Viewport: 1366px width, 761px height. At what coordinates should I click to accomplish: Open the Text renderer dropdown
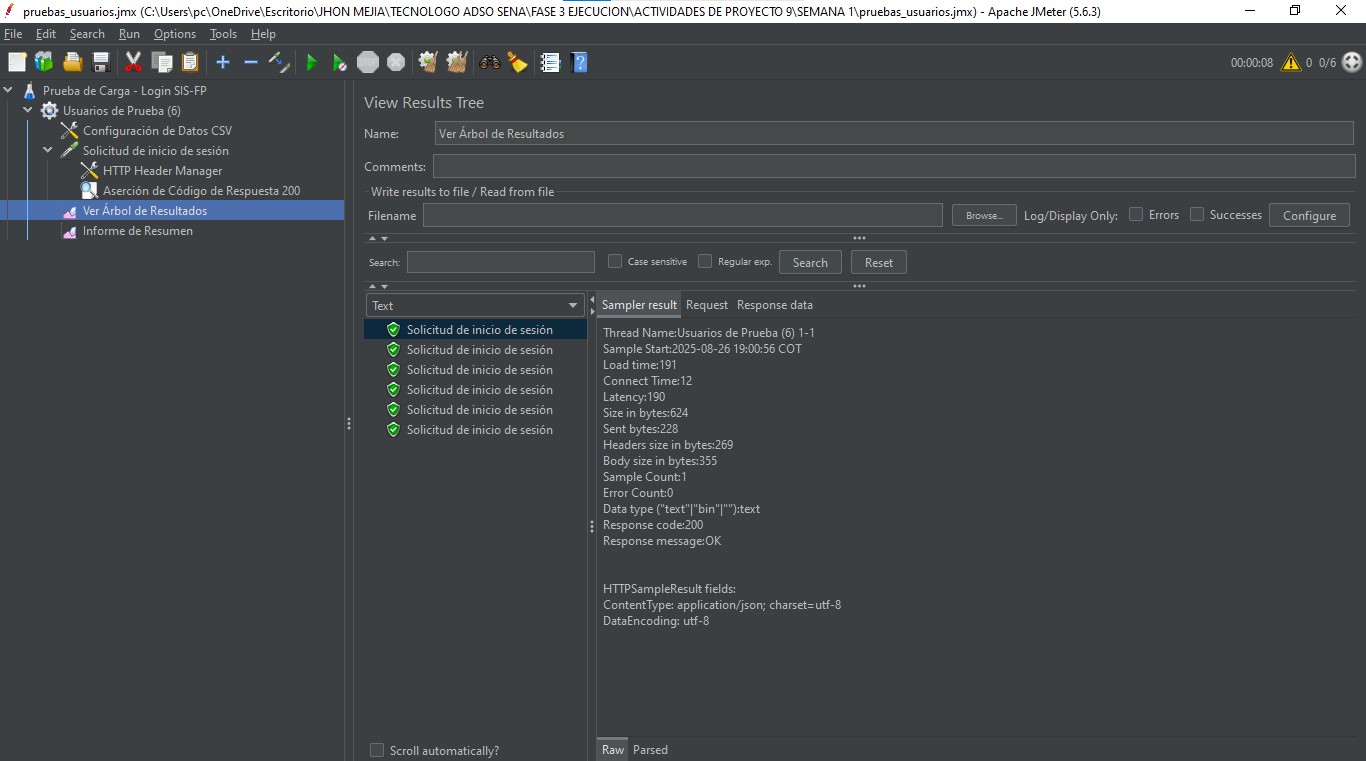point(475,305)
